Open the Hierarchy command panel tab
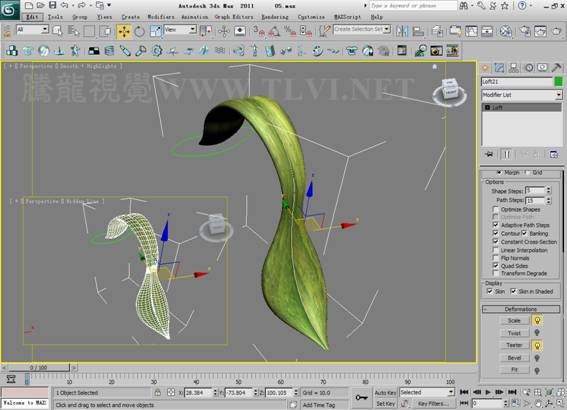The image size is (567, 410). 513,68
